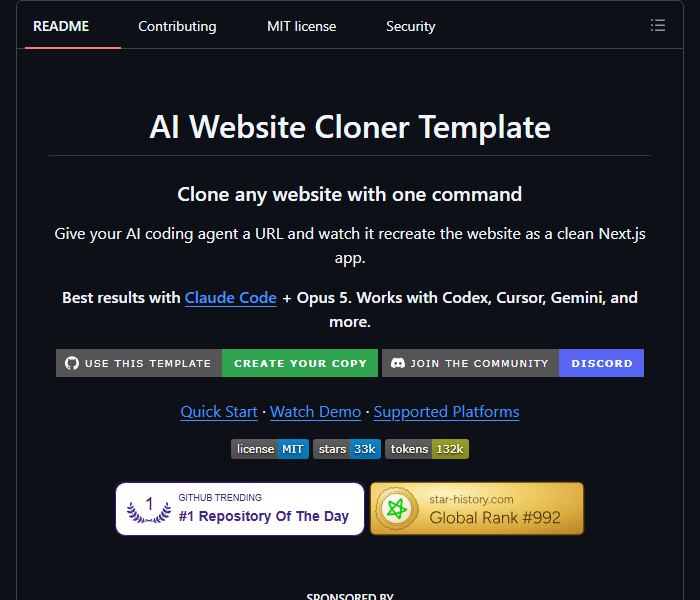This screenshot has height=600, width=700.
Task: Click the stars 33k badge
Action: click(x=347, y=449)
